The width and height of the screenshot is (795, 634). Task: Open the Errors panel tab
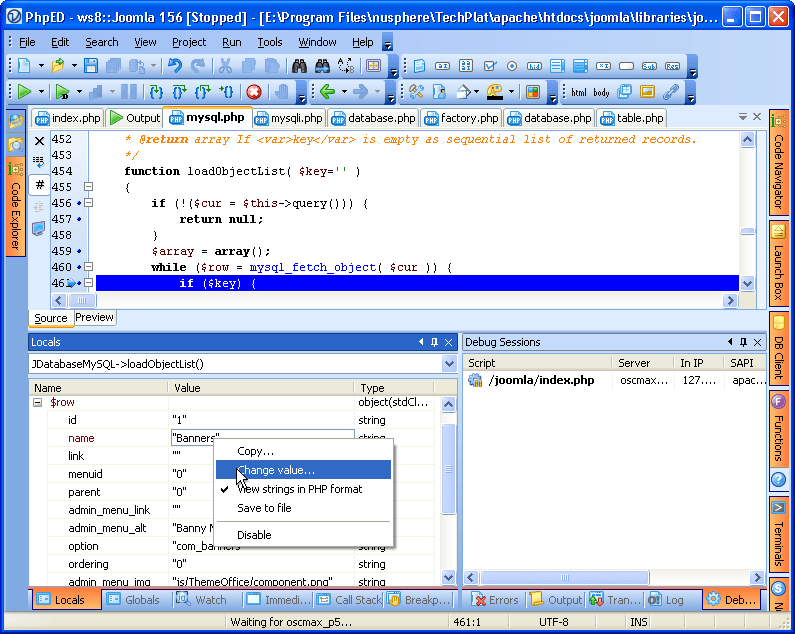point(494,600)
